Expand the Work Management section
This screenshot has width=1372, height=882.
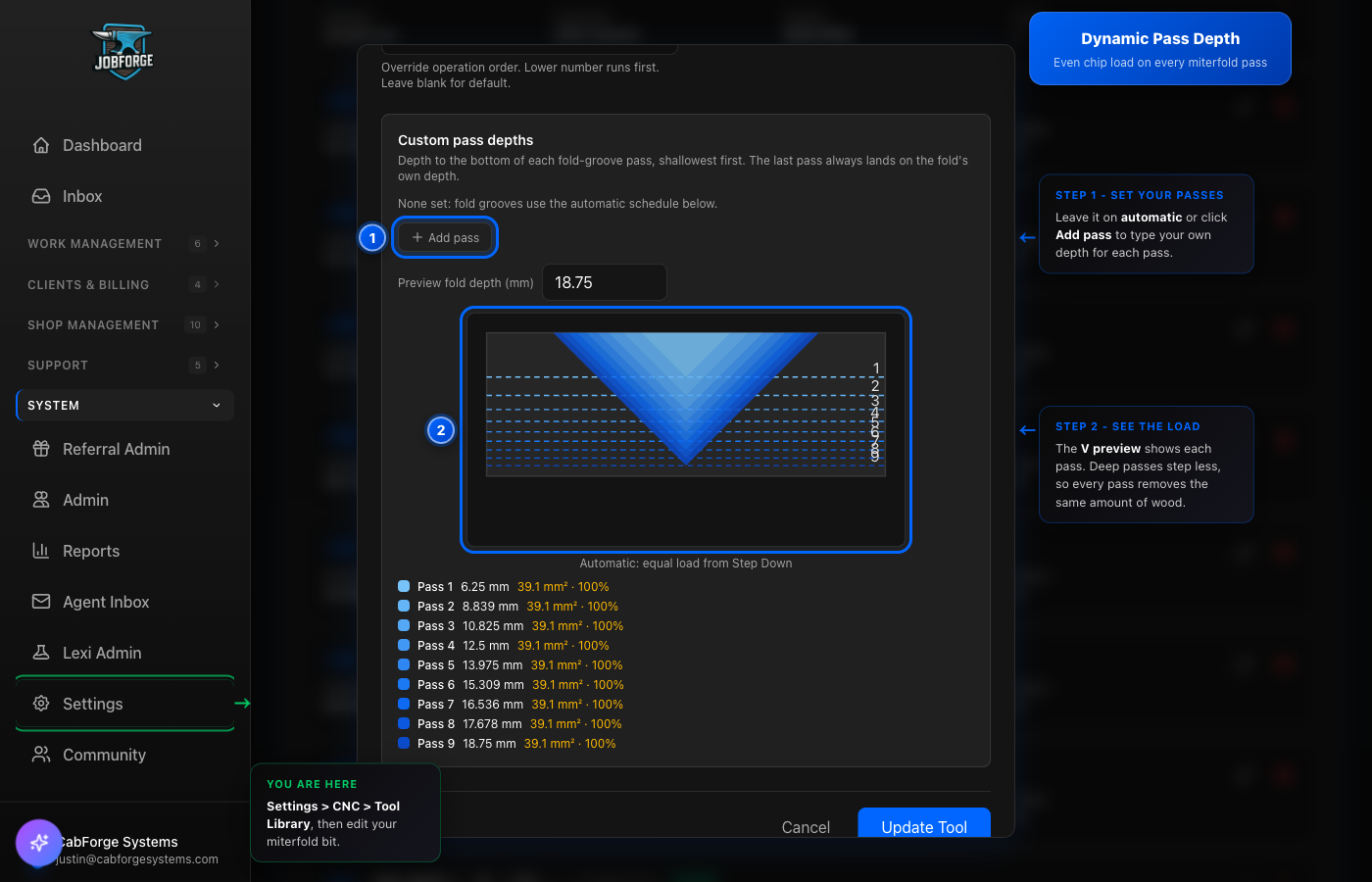[x=124, y=243]
